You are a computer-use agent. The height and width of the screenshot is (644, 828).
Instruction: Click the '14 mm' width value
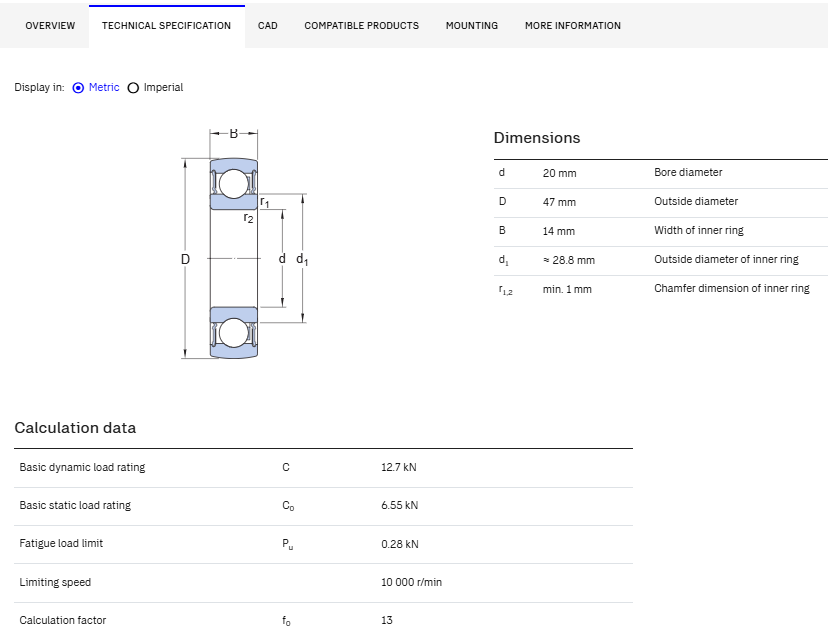point(559,231)
